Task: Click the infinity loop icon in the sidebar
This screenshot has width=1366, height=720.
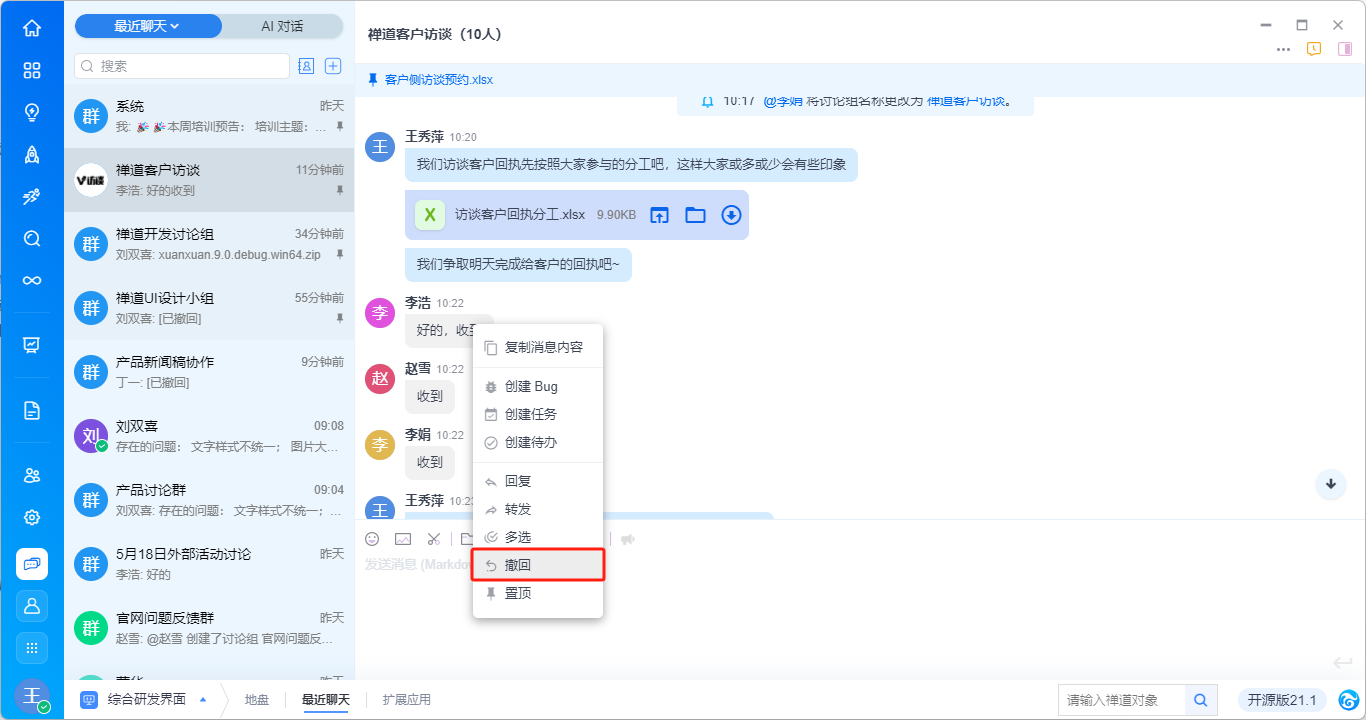Action: point(32,280)
